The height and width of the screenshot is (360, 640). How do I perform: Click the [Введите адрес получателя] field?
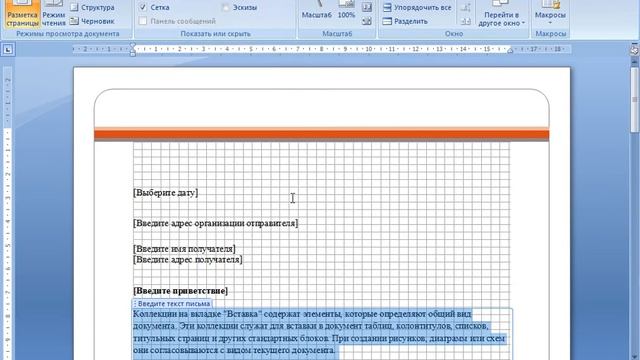coord(187,259)
